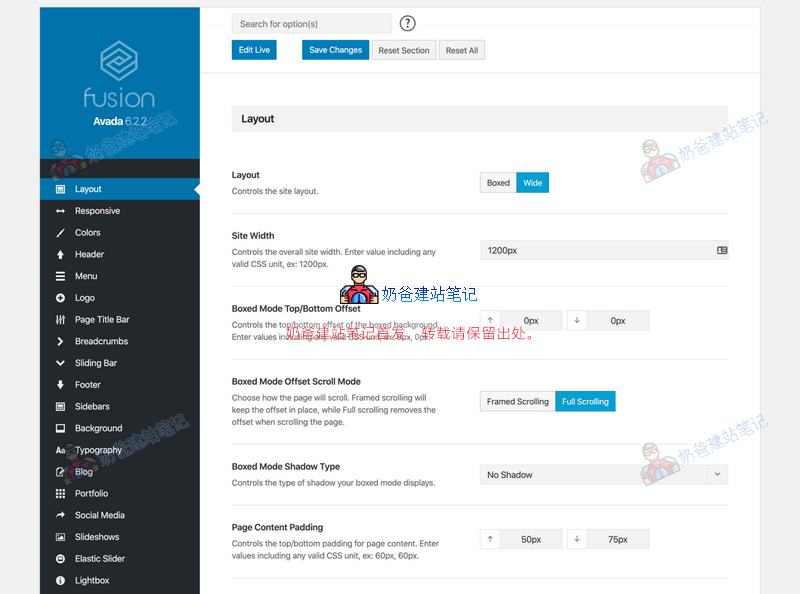This screenshot has width=800, height=594.
Task: Select the Wide layout option
Action: 533,183
